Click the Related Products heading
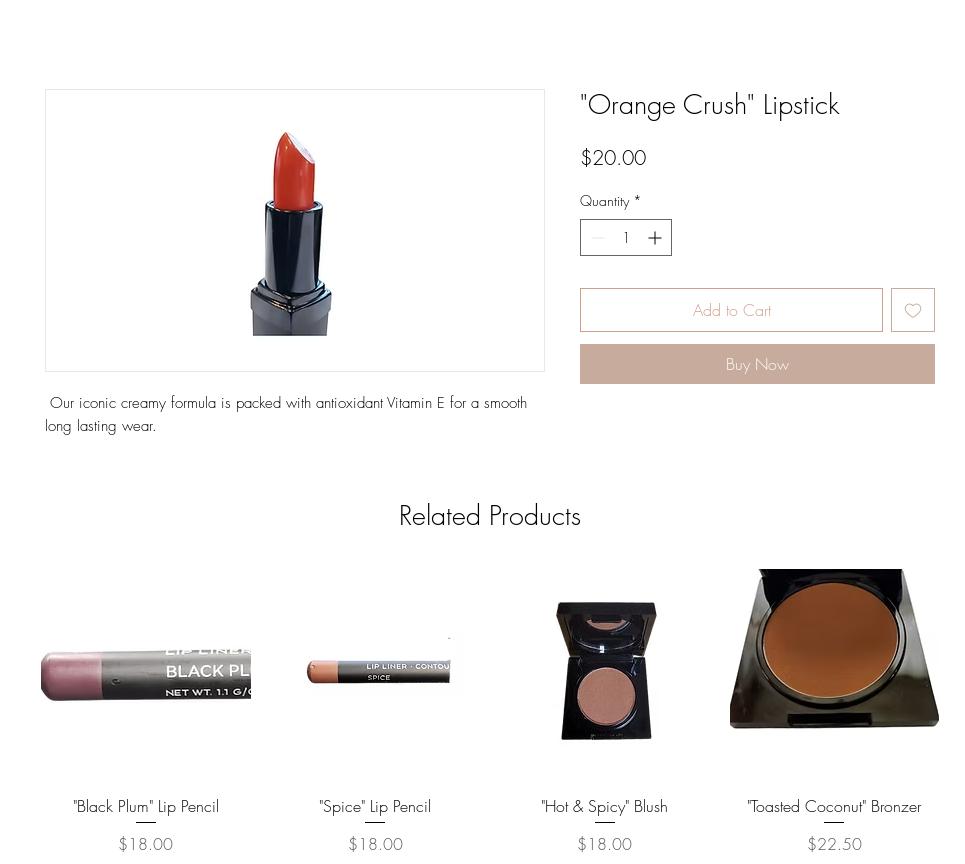This screenshot has width=965, height=864. click(490, 516)
